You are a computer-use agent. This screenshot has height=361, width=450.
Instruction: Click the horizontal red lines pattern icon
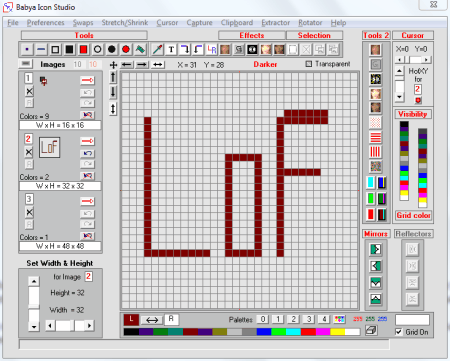[x=376, y=137]
